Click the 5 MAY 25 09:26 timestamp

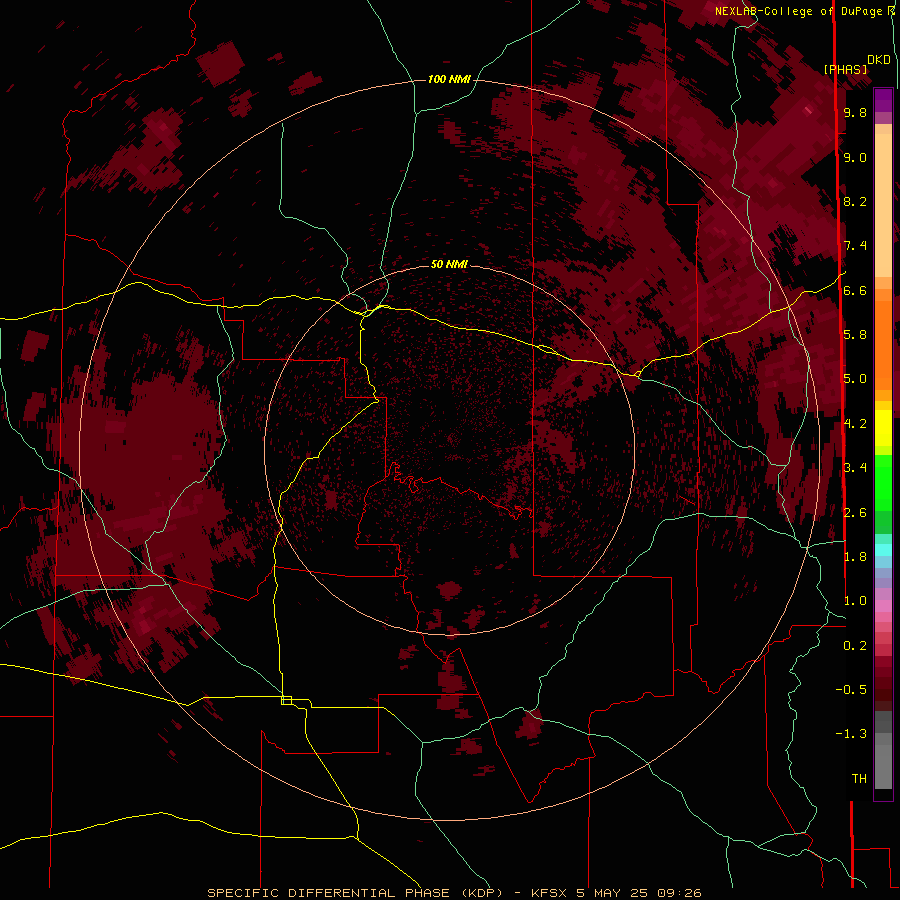click(x=639, y=893)
